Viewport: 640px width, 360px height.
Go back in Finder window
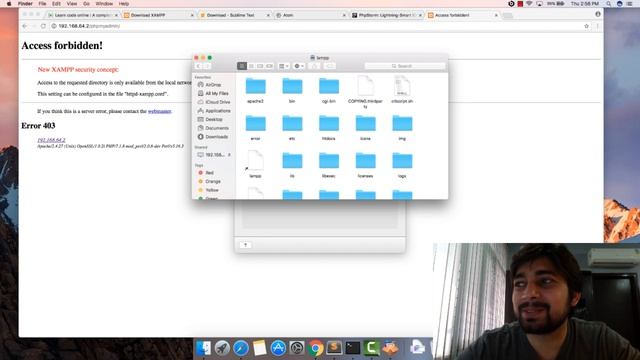pos(198,66)
